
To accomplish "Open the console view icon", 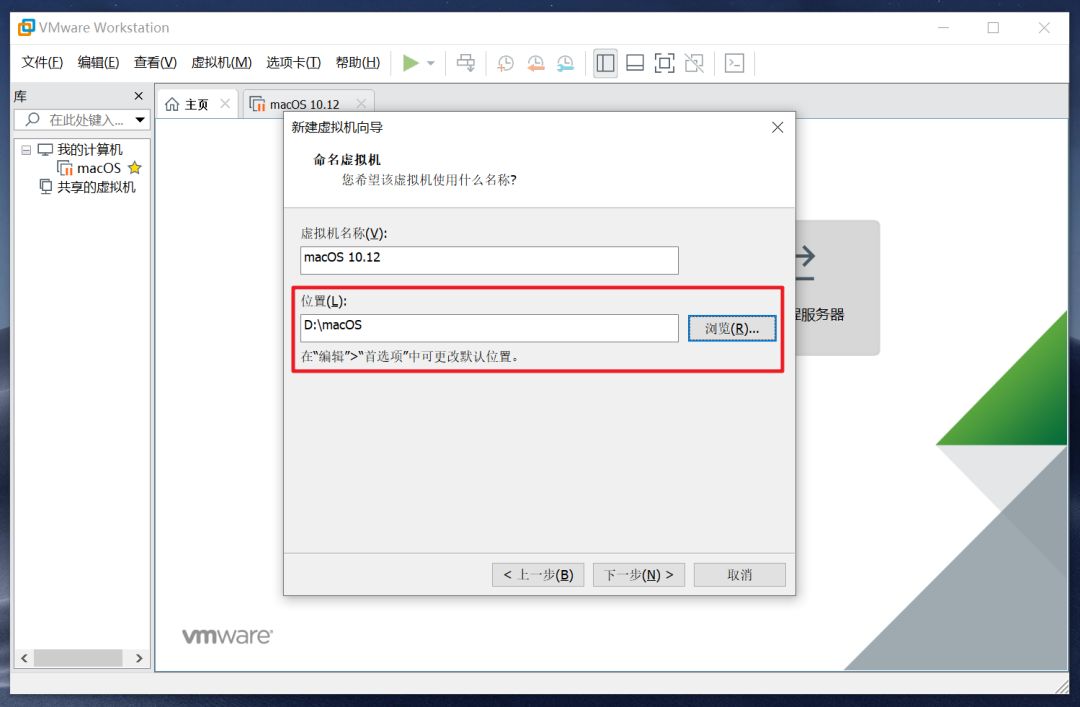I will pos(734,63).
